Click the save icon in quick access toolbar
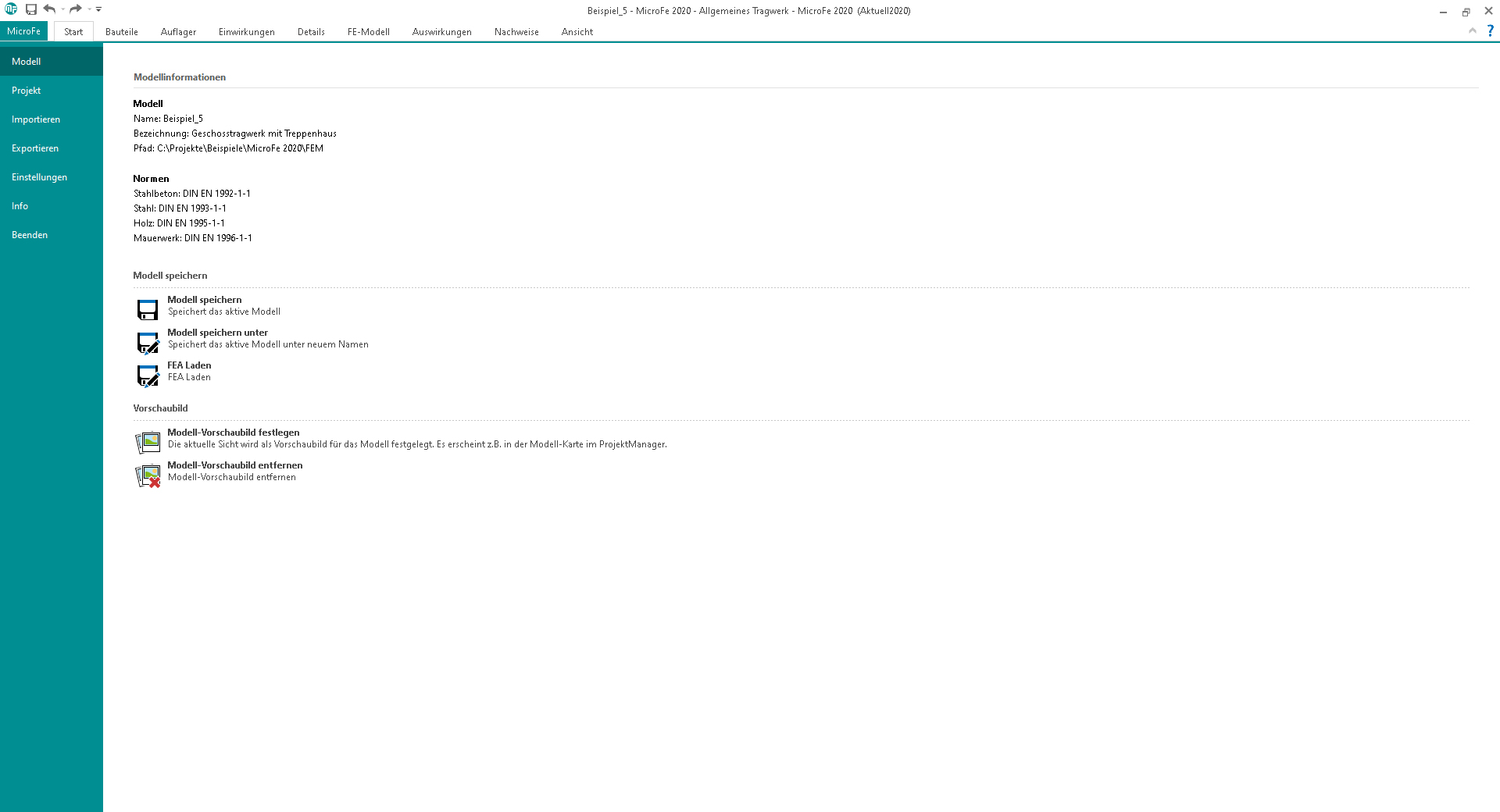This screenshot has width=1500, height=812. (31, 9)
